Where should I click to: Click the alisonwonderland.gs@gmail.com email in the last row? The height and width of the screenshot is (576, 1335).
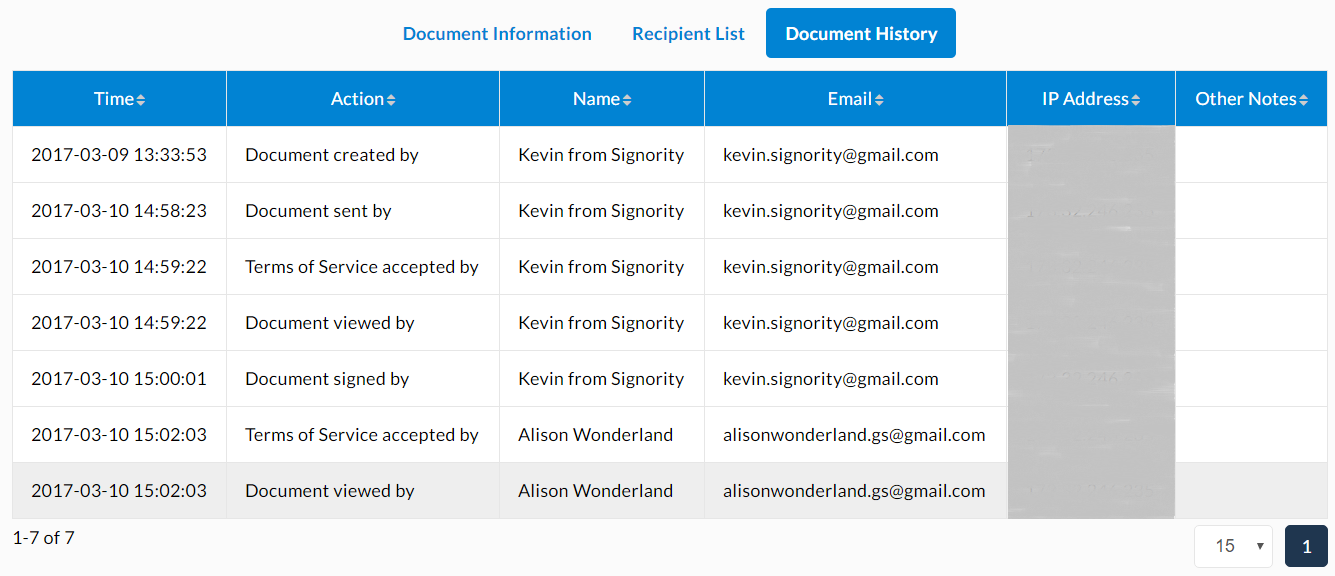[x=854, y=491]
